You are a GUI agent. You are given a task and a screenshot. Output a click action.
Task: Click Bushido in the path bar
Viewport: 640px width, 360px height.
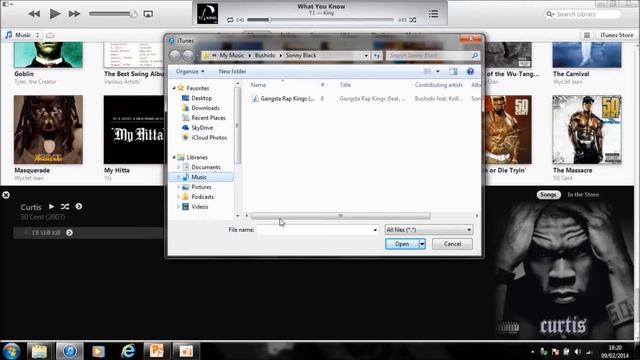pyautogui.click(x=265, y=55)
